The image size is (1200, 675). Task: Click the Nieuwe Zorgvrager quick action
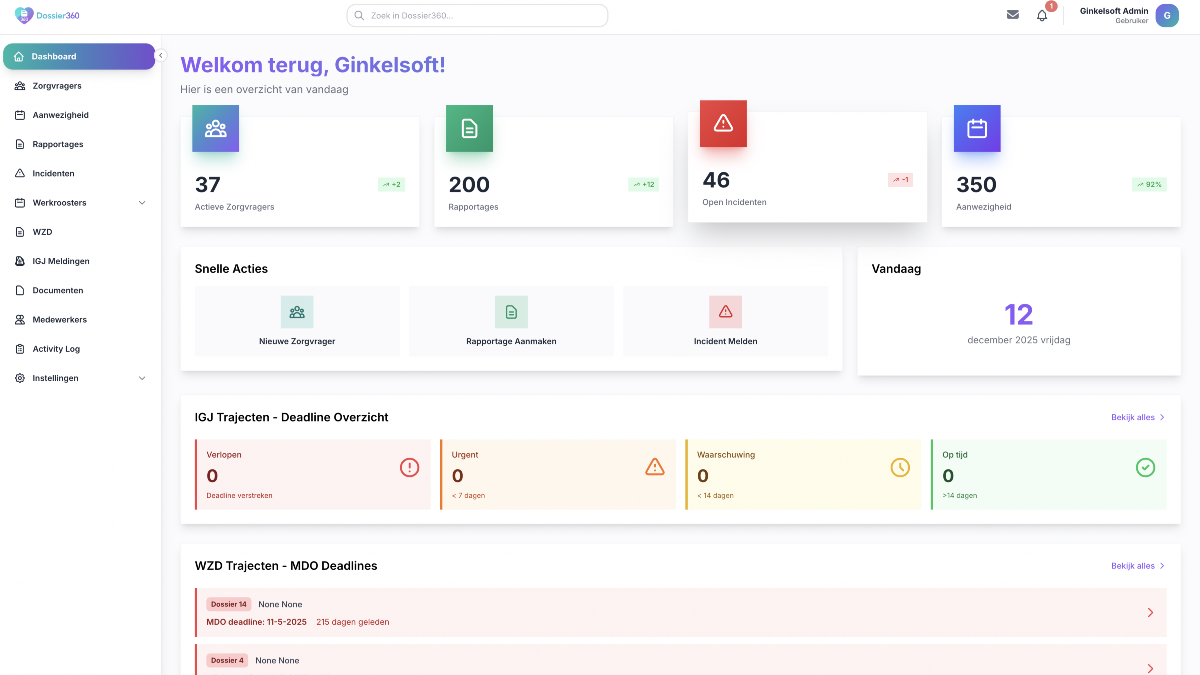pyautogui.click(x=297, y=322)
